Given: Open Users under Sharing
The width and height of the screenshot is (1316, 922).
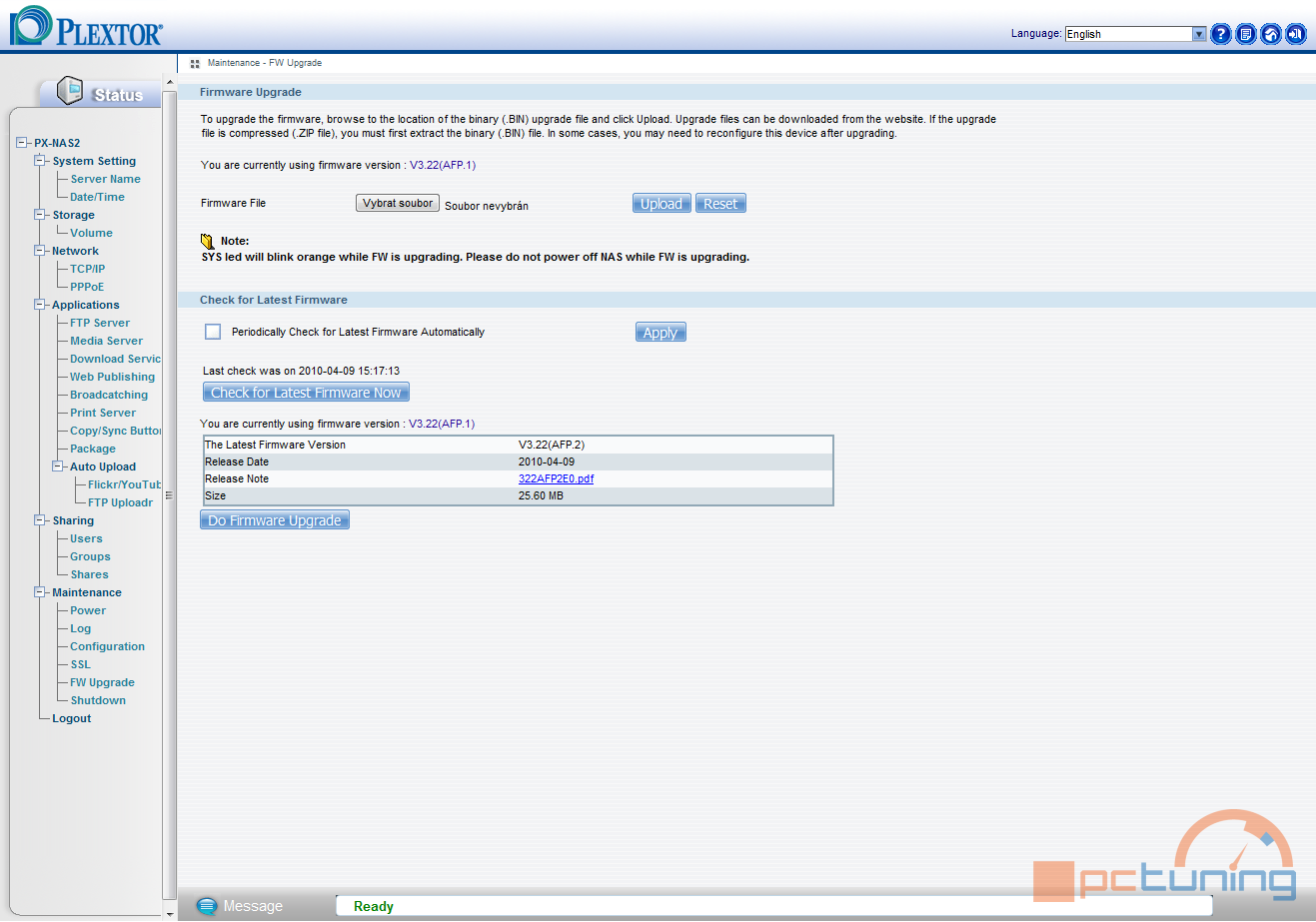Looking at the screenshot, I should point(86,538).
